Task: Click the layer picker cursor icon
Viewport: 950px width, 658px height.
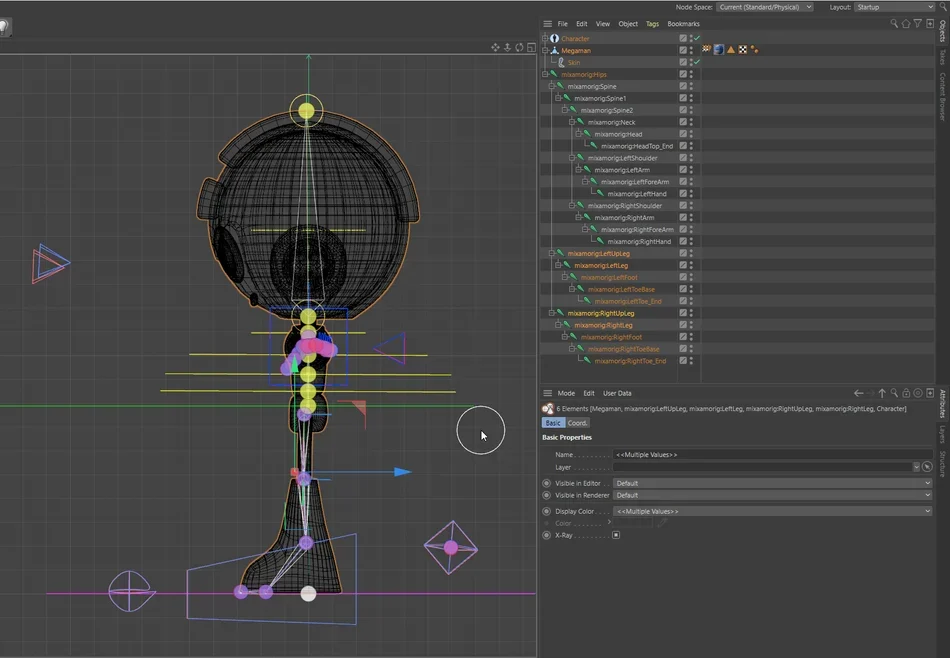Action: coord(927,467)
